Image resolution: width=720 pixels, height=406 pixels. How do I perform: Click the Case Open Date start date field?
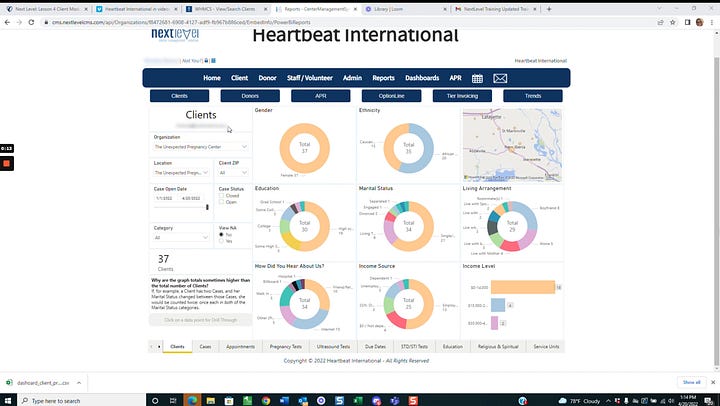point(164,198)
